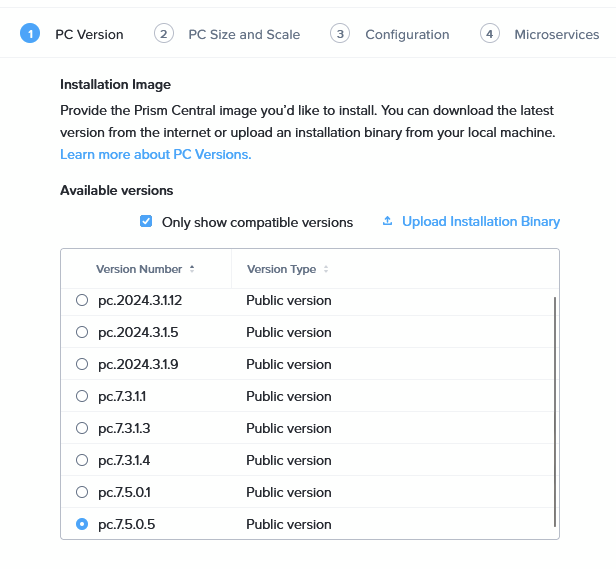This screenshot has width=616, height=569.
Task: Click the upload arrow icon beside Upload Installation Binary
Action: point(388,221)
